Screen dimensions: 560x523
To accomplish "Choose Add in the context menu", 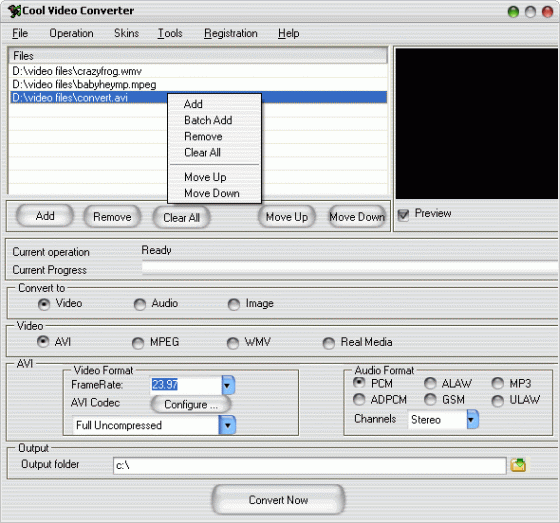I will pyautogui.click(x=214, y=104).
